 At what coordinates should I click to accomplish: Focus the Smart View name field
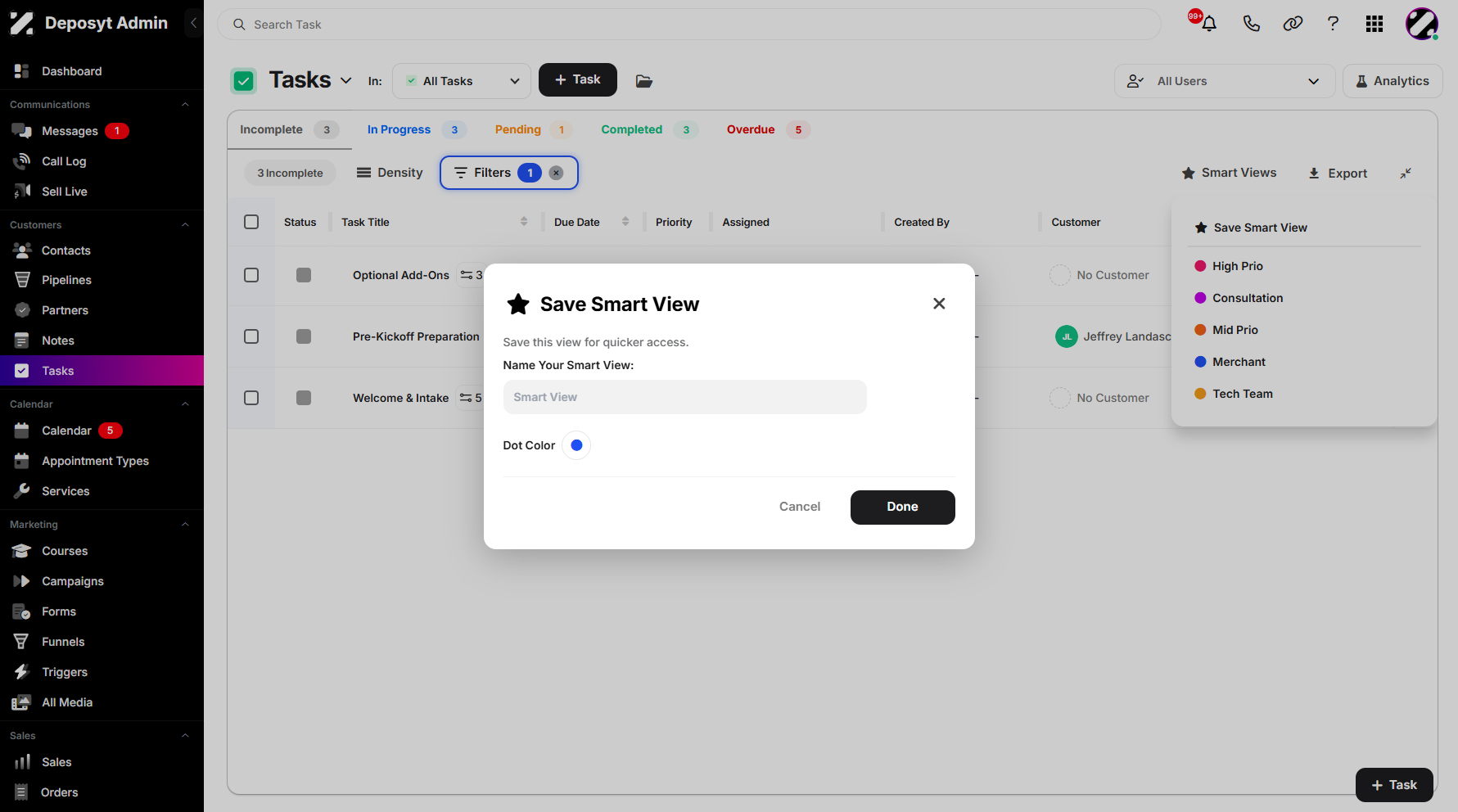684,397
